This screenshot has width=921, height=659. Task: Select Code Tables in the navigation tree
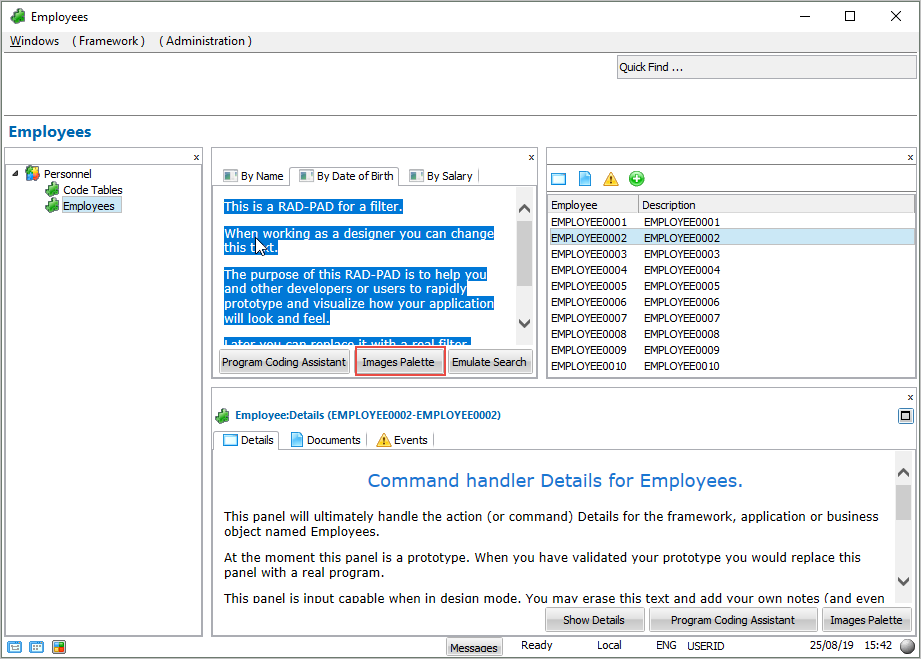[92, 190]
